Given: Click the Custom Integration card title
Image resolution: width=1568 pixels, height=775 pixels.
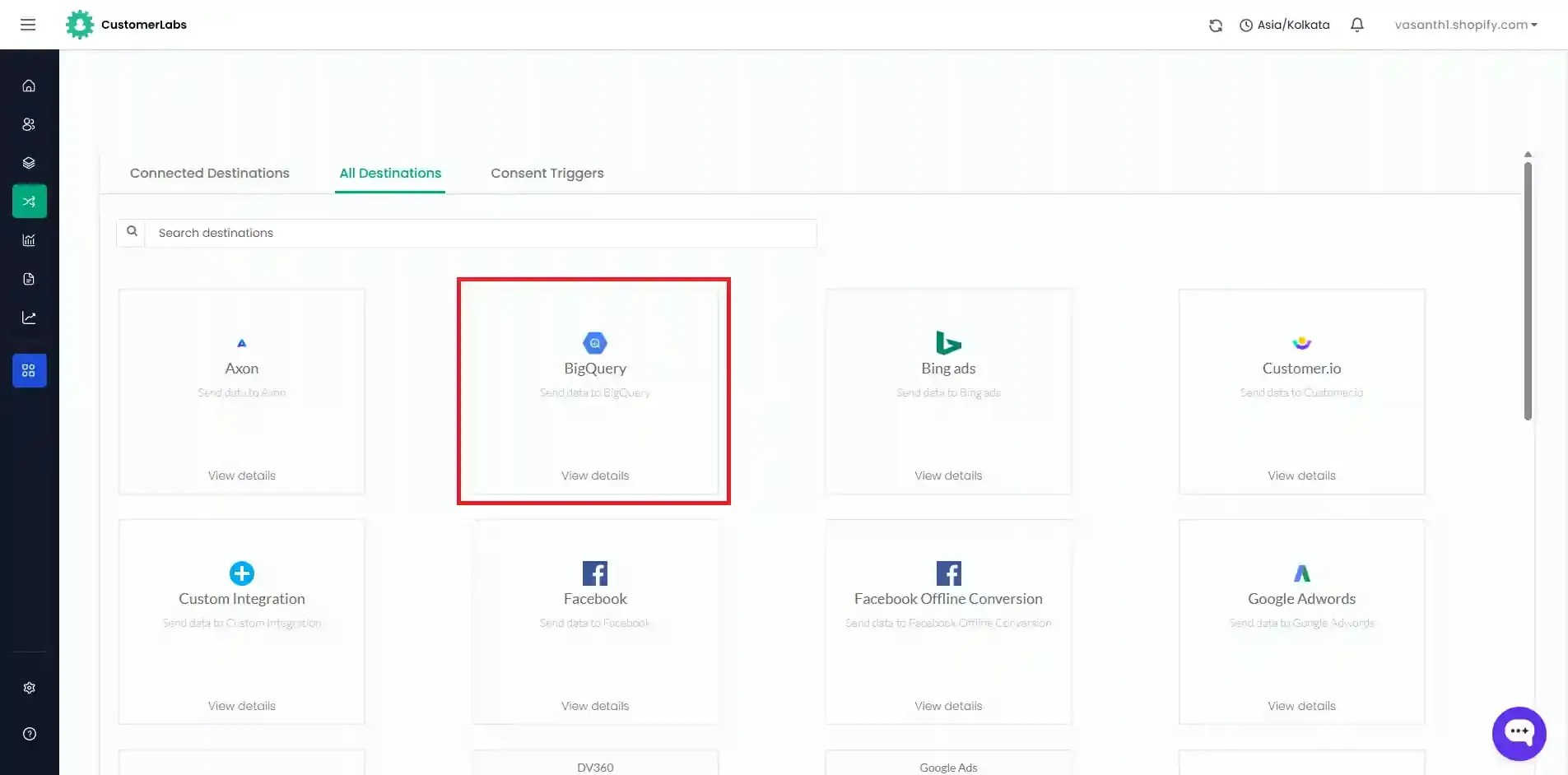Looking at the screenshot, I should [242, 599].
